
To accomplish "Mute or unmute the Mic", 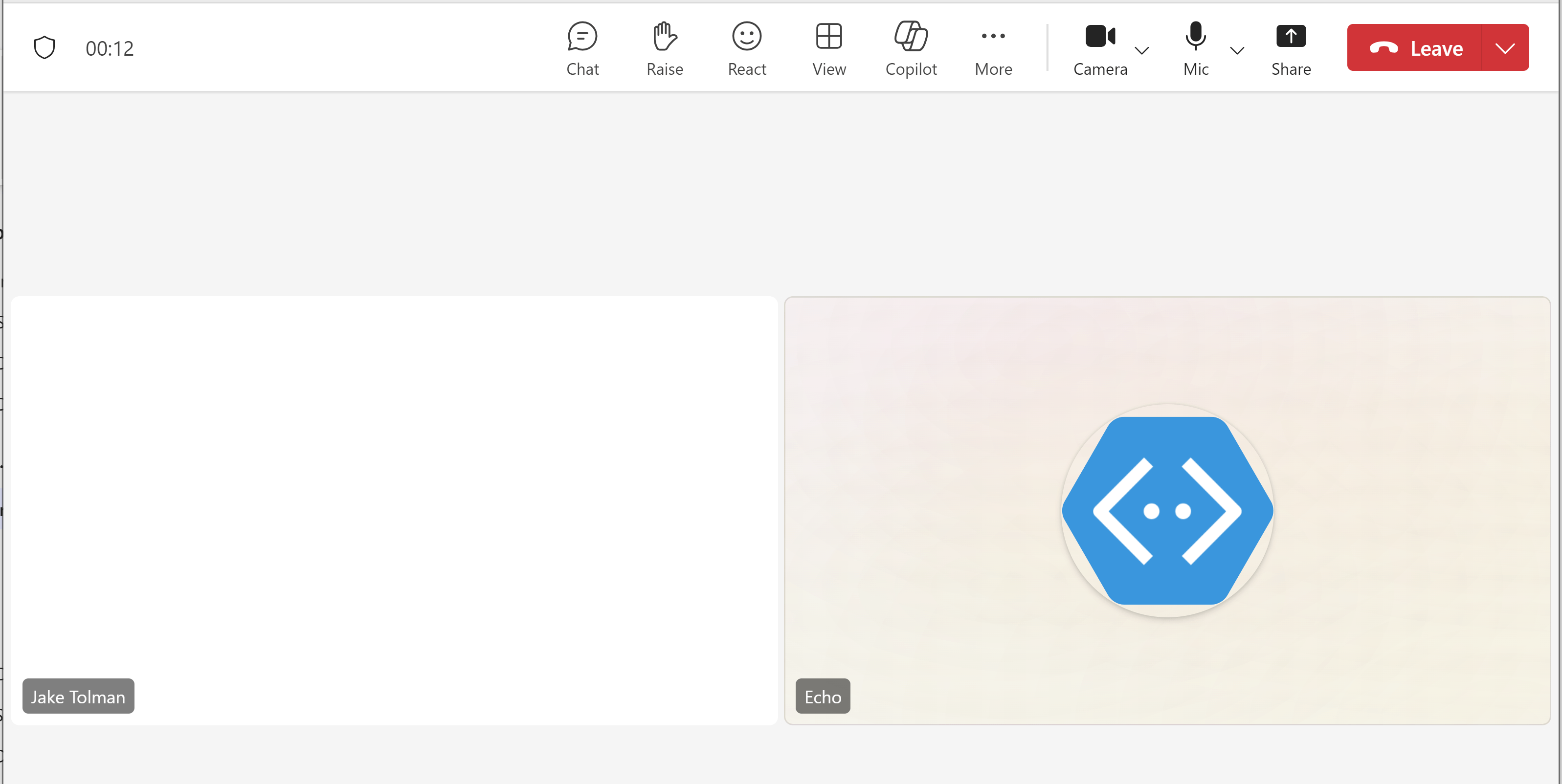I will (1195, 48).
